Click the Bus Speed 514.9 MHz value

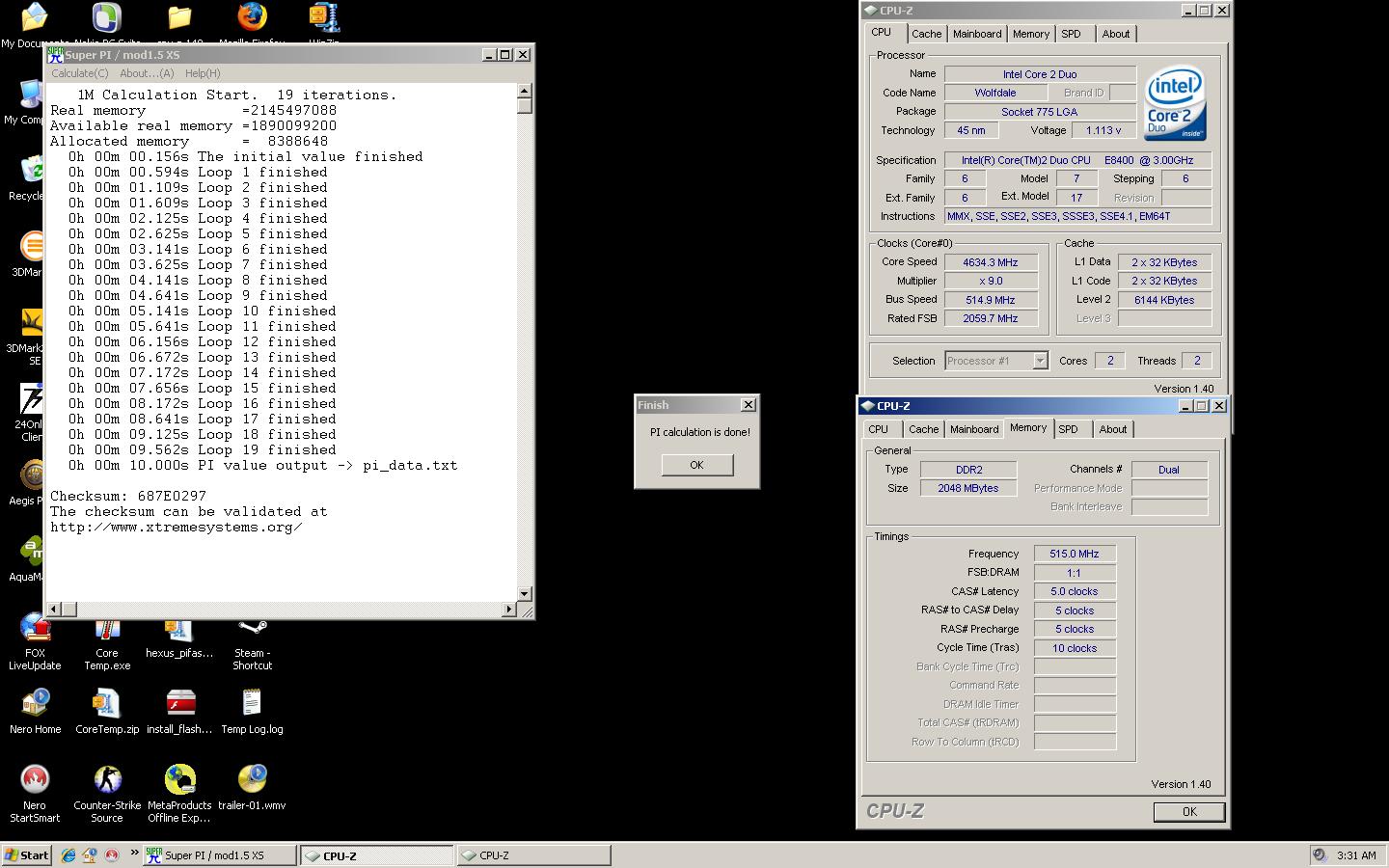991,300
